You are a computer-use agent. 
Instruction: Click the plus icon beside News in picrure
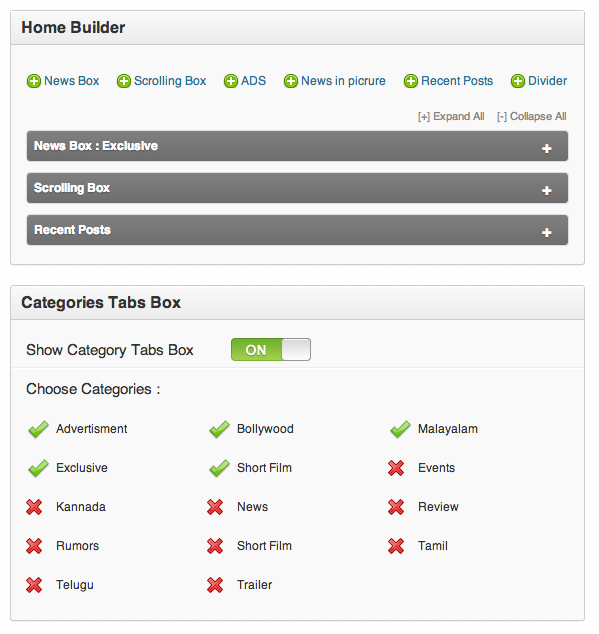[291, 81]
